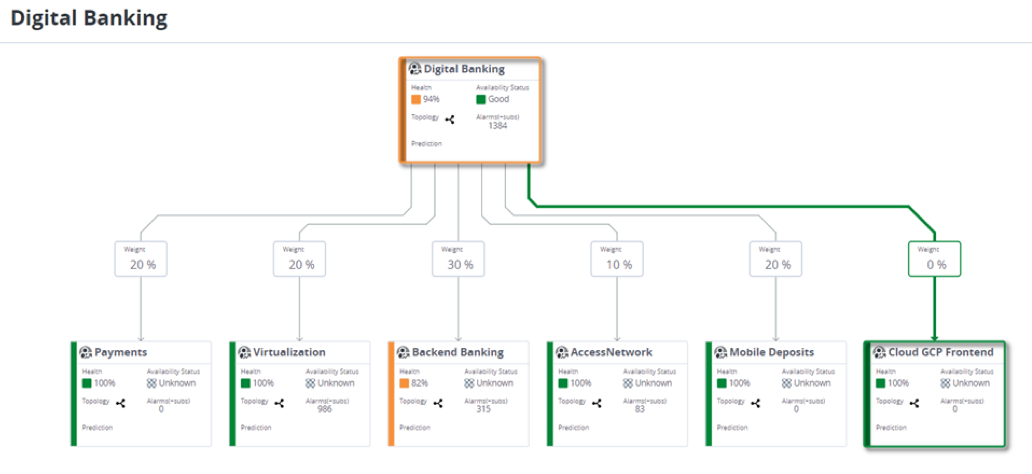
Task: Open topology icon in Virtualization card
Action: pyautogui.click(x=280, y=403)
